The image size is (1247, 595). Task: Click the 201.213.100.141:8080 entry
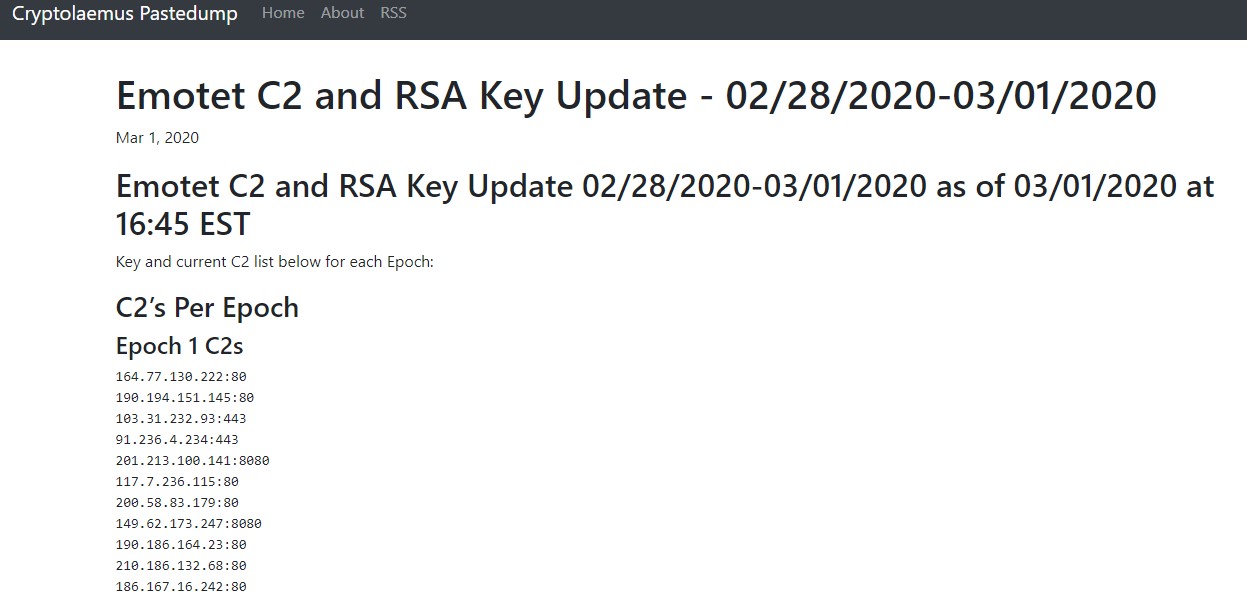click(x=193, y=461)
